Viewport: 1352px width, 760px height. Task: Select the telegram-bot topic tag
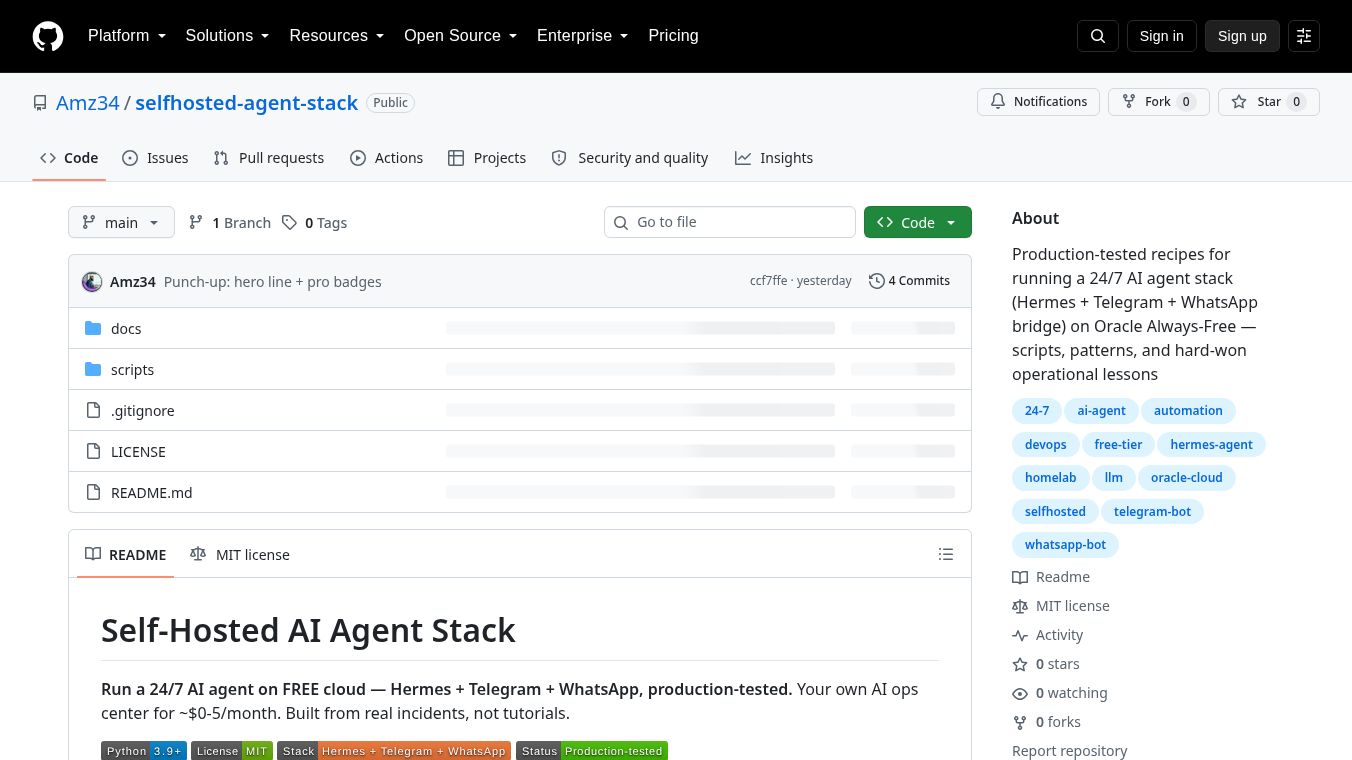[x=1152, y=512]
